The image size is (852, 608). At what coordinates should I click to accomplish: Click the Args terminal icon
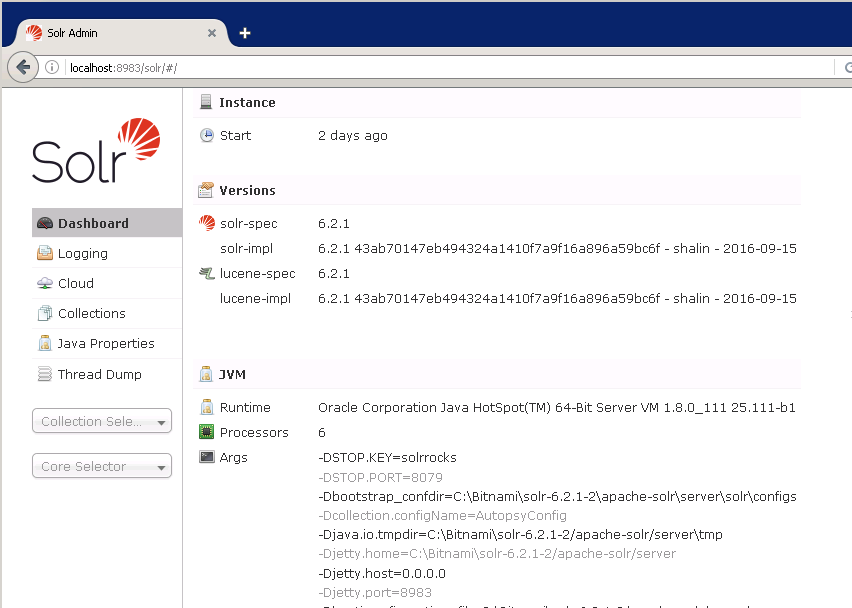[206, 457]
